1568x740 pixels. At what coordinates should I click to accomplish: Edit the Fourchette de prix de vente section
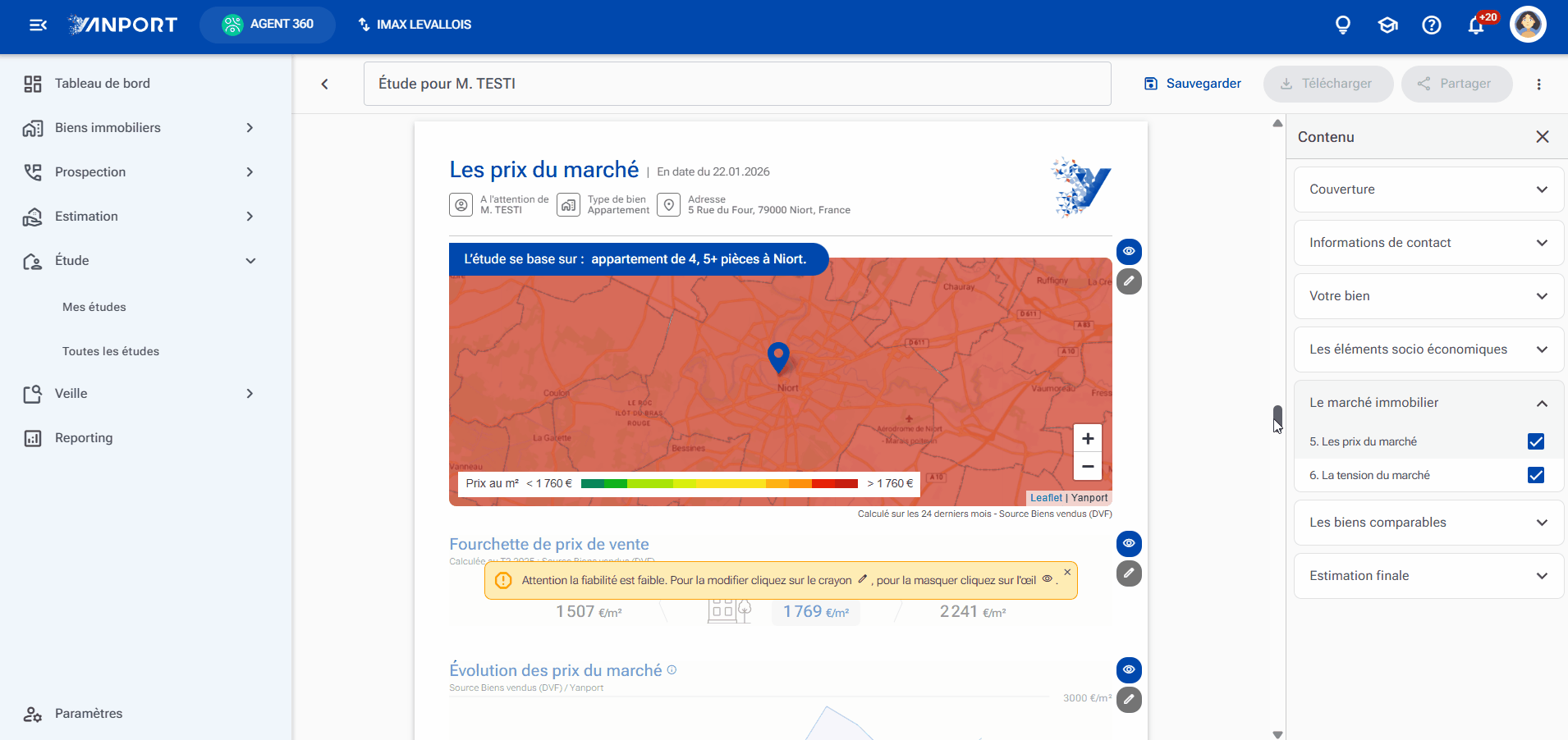pos(1129,573)
